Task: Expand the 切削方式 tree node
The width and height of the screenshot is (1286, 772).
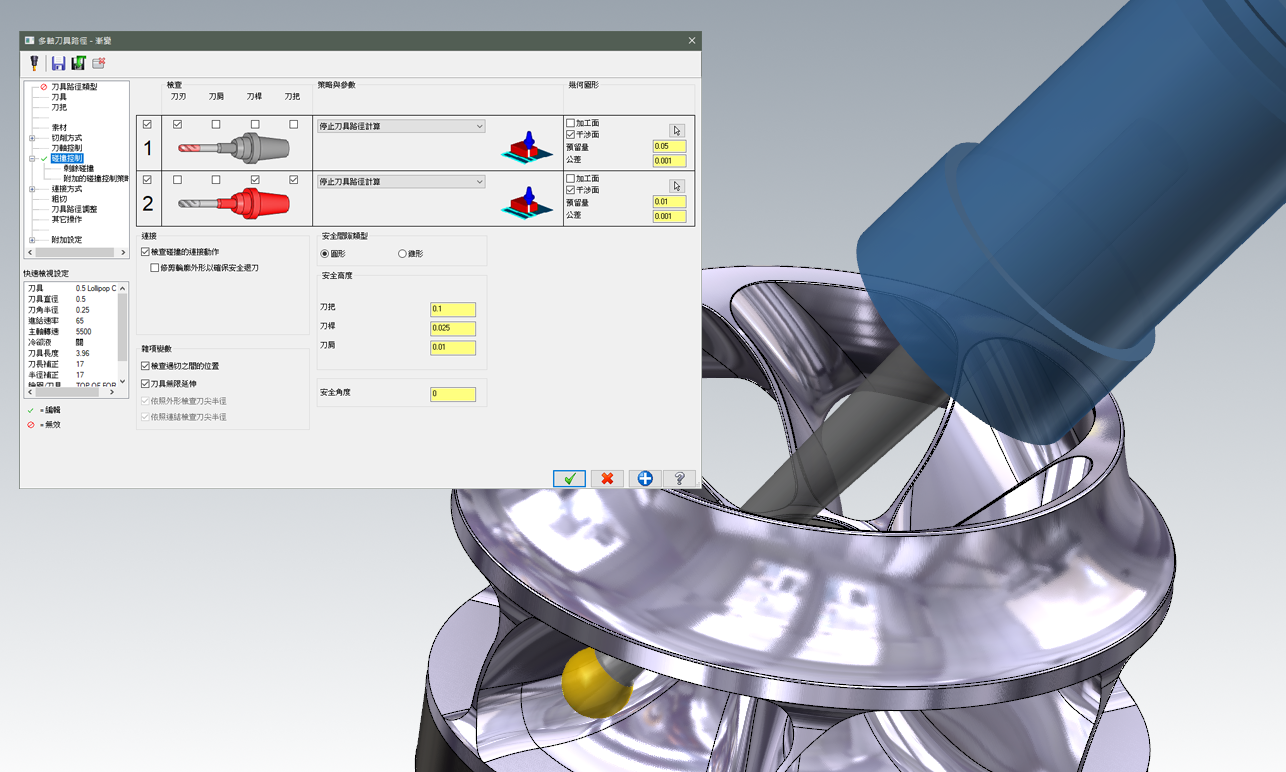Action: point(32,138)
